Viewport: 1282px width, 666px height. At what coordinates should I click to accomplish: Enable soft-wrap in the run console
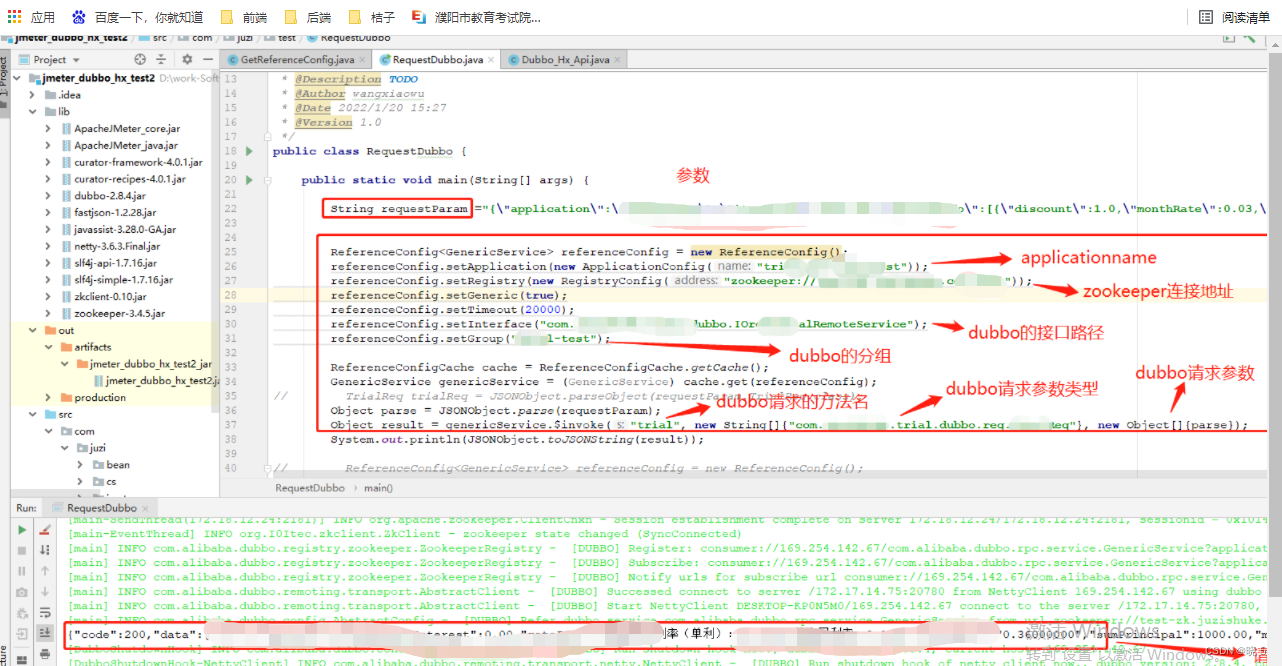[x=45, y=613]
